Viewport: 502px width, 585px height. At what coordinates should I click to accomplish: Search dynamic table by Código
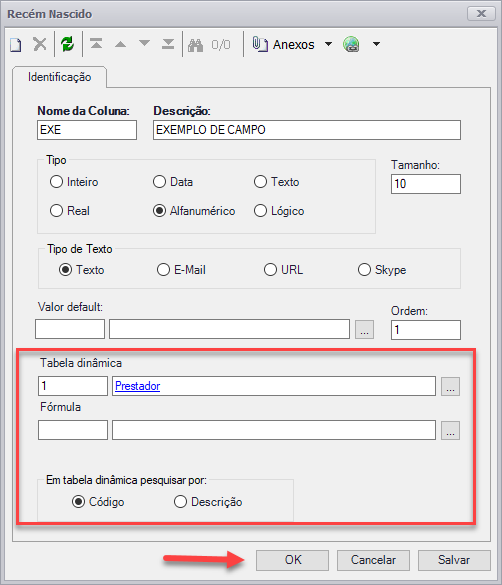pos(78,501)
